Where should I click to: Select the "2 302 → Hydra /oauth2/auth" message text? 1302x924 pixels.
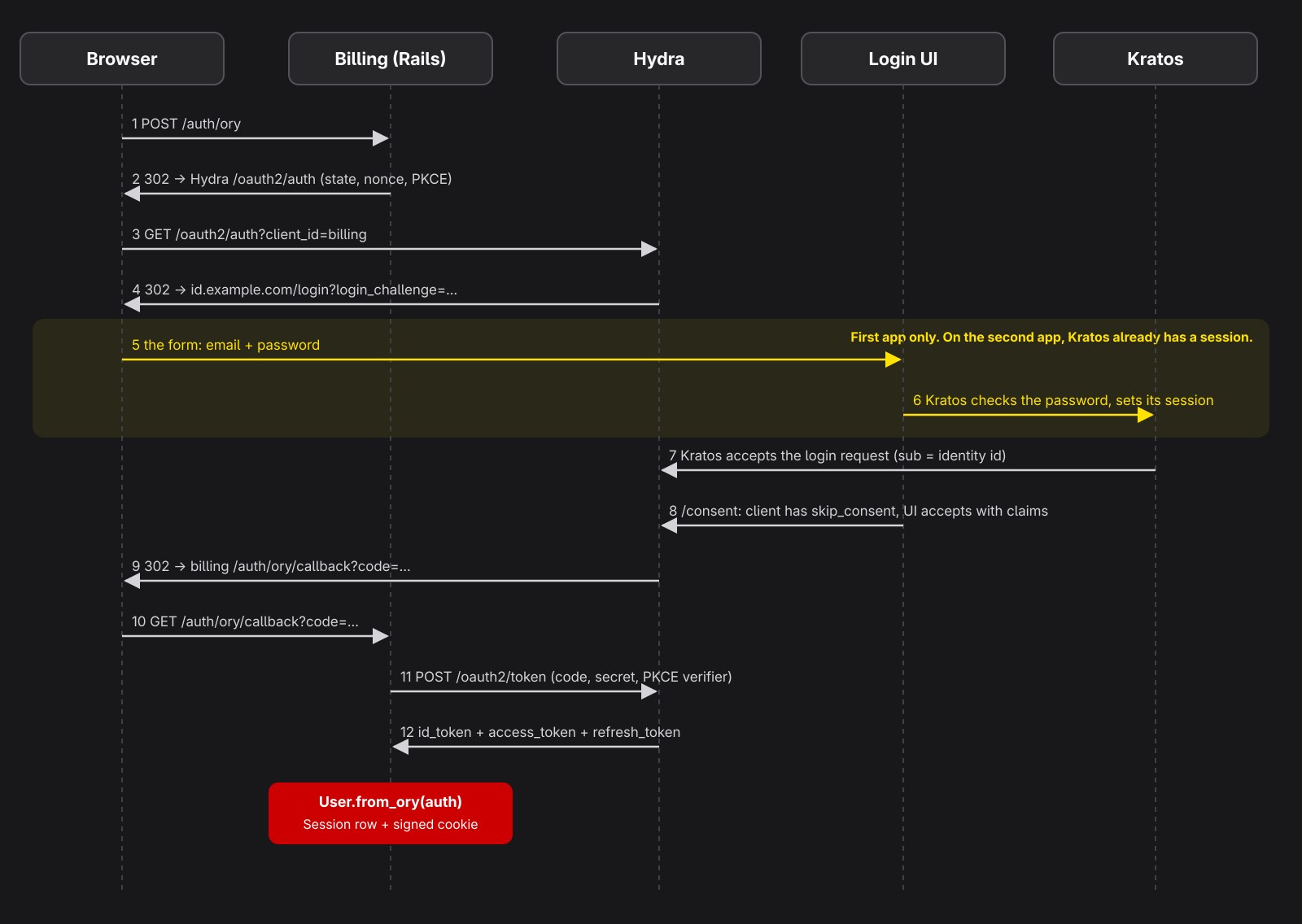coord(291,179)
